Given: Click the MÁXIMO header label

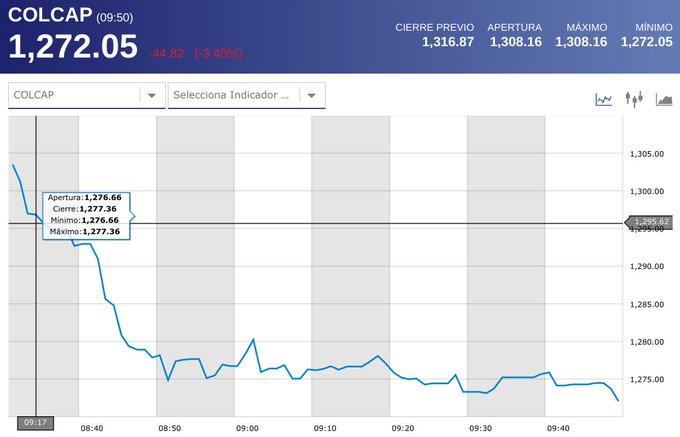Looking at the screenshot, I should click(586, 27).
